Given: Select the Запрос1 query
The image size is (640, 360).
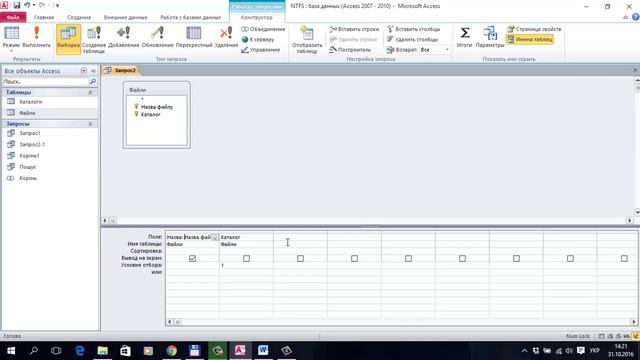Looking at the screenshot, I should click(x=50, y=133).
